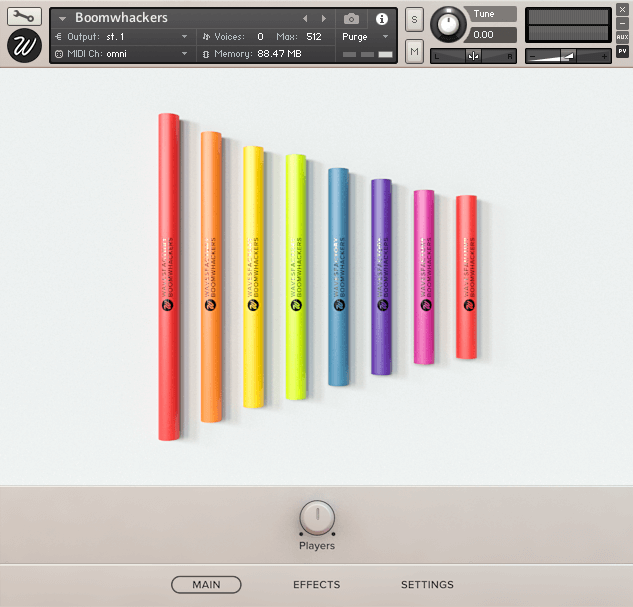Adjust the volume slider
This screenshot has width=633, height=607.
click(568, 56)
